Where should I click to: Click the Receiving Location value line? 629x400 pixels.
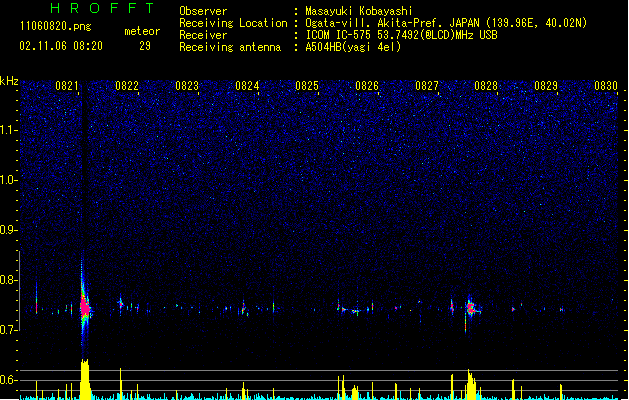pos(446,23)
